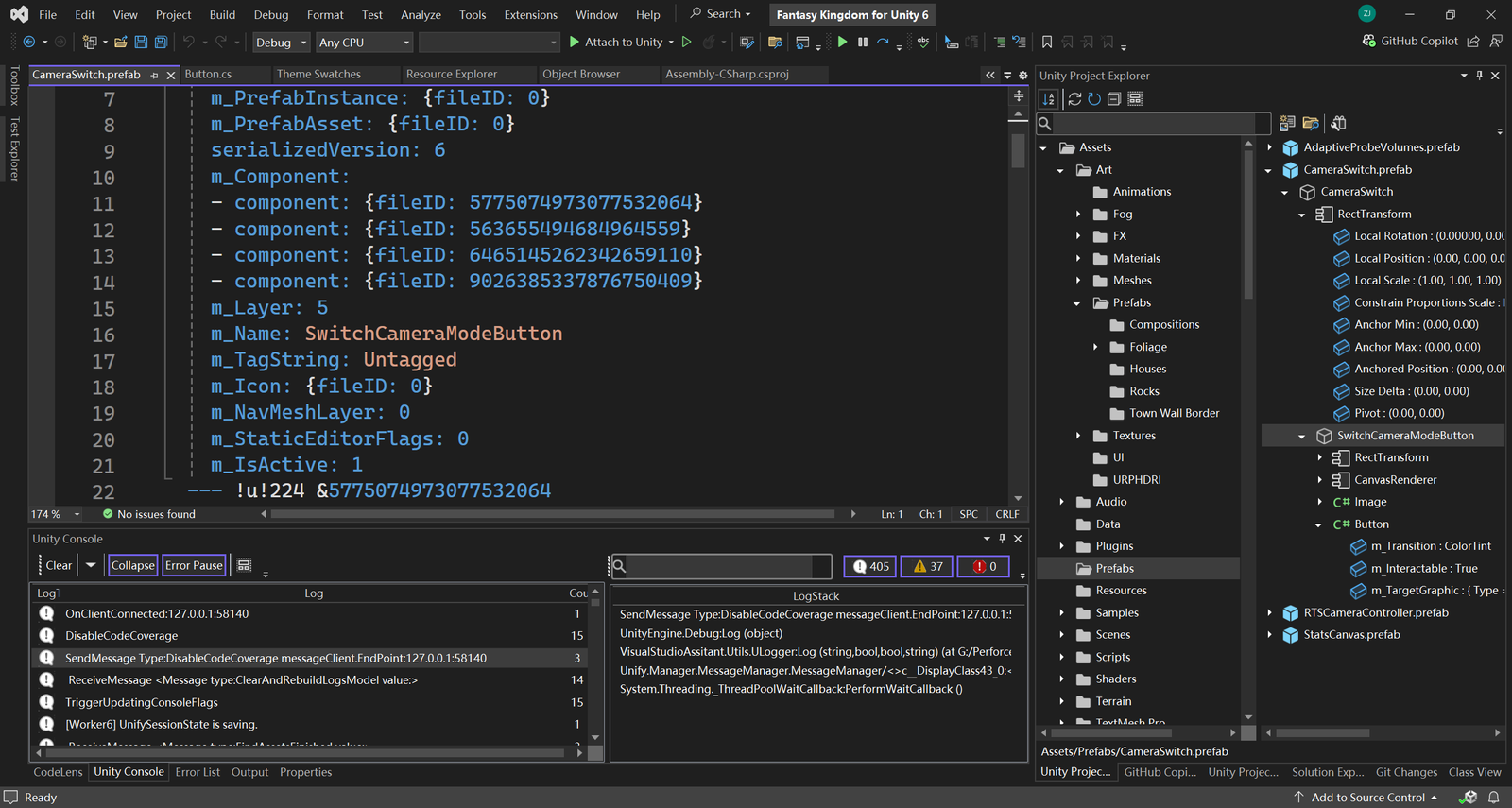
Task: Toggle Error Pause in Unity Console
Action: coord(194,565)
